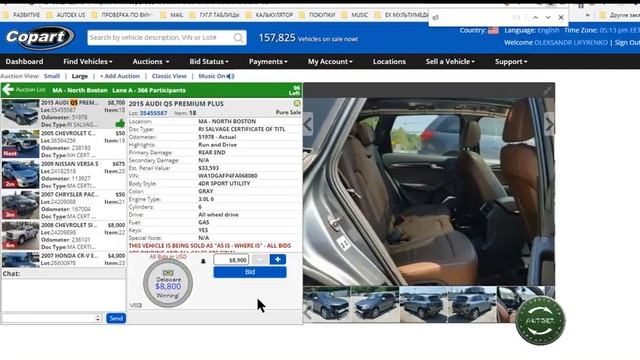This screenshot has width=640, height=360.
Task: Click chat message spinner arrows
Action: click(98, 318)
